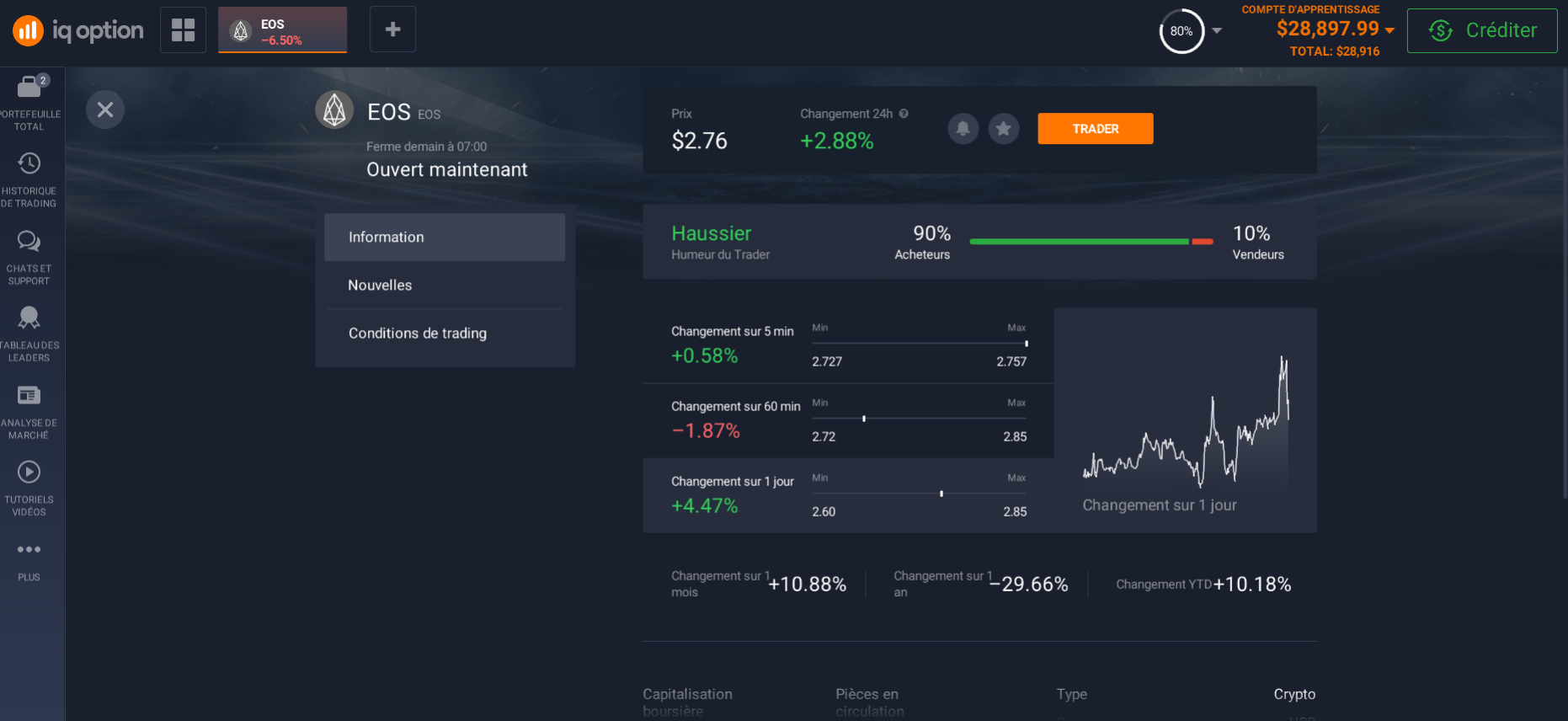The image size is (1568, 721).
Task: Set a price alert with bell icon
Action: [x=963, y=129]
